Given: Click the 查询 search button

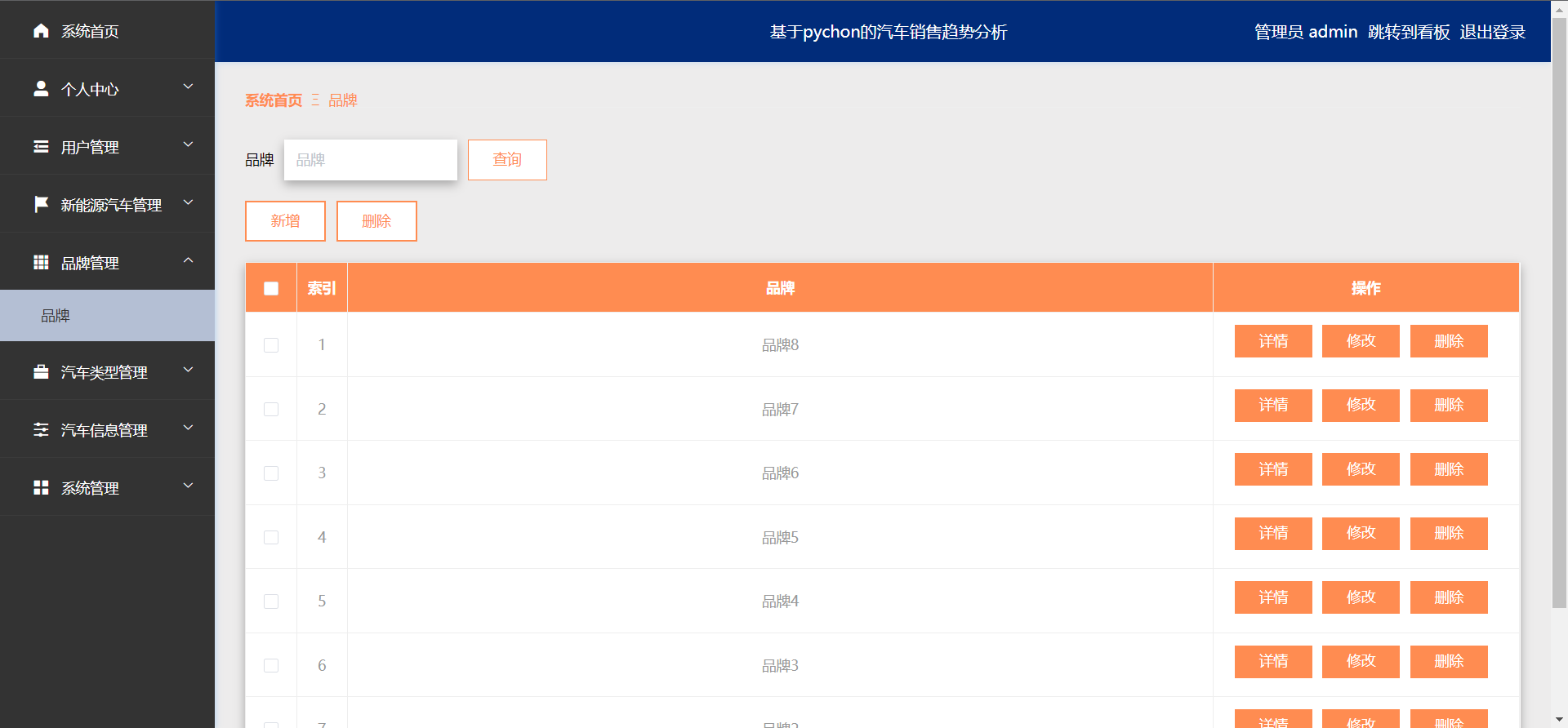Looking at the screenshot, I should pyautogui.click(x=507, y=160).
